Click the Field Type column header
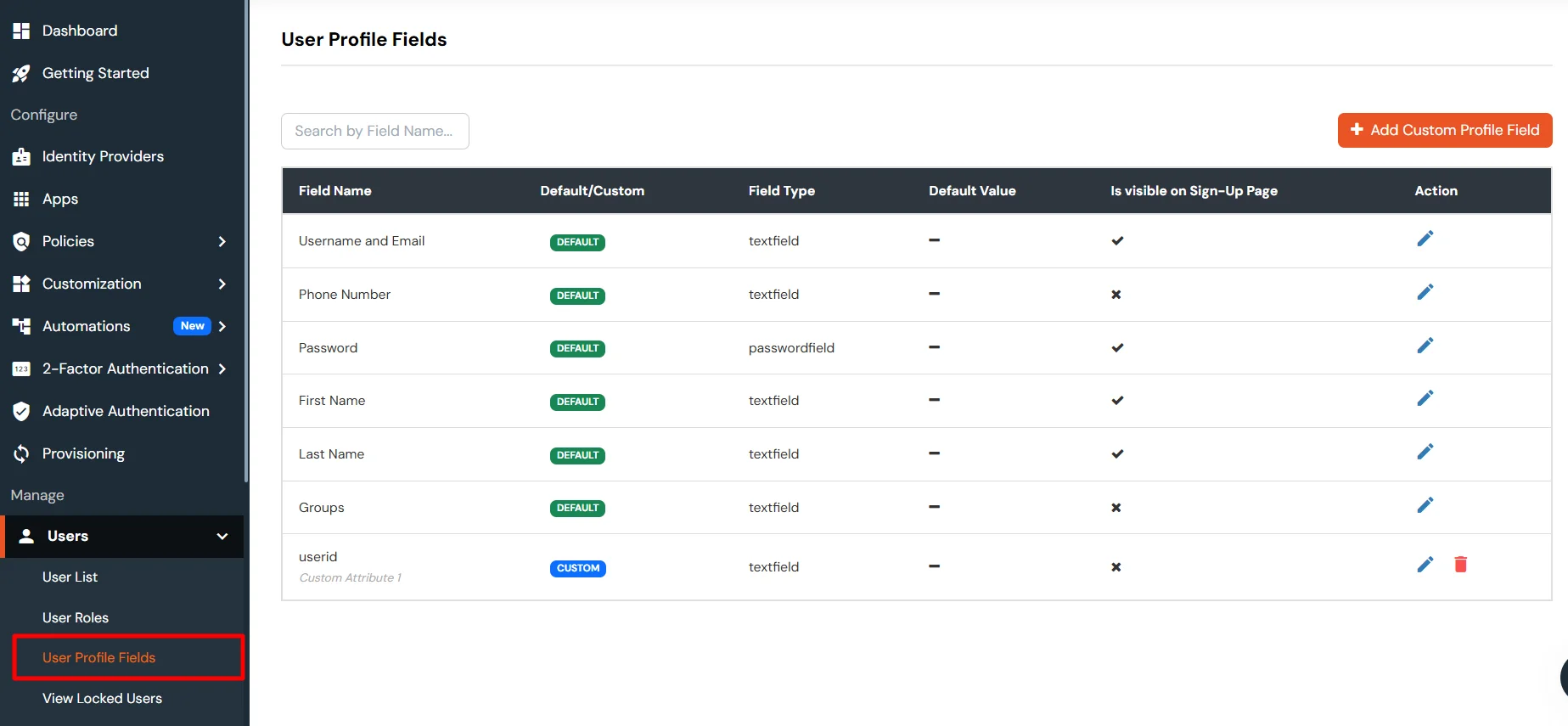The image size is (1568, 726). [x=782, y=191]
